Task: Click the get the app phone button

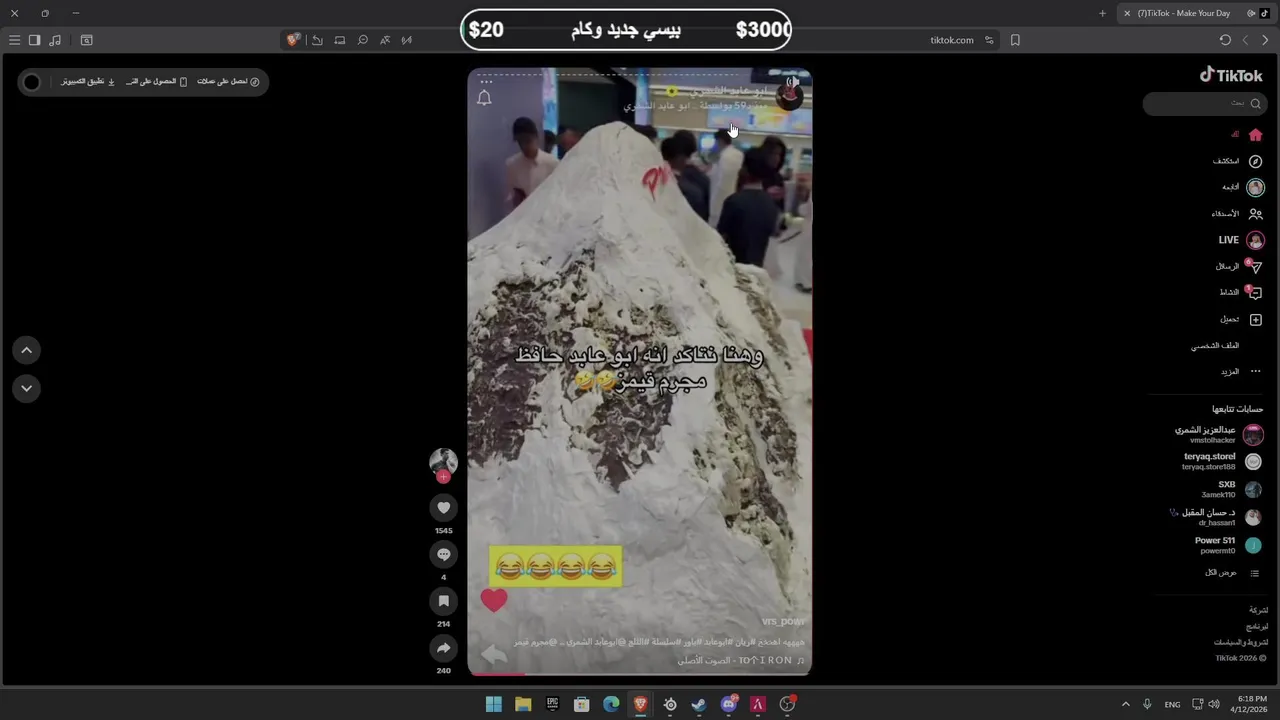Action: [157, 82]
